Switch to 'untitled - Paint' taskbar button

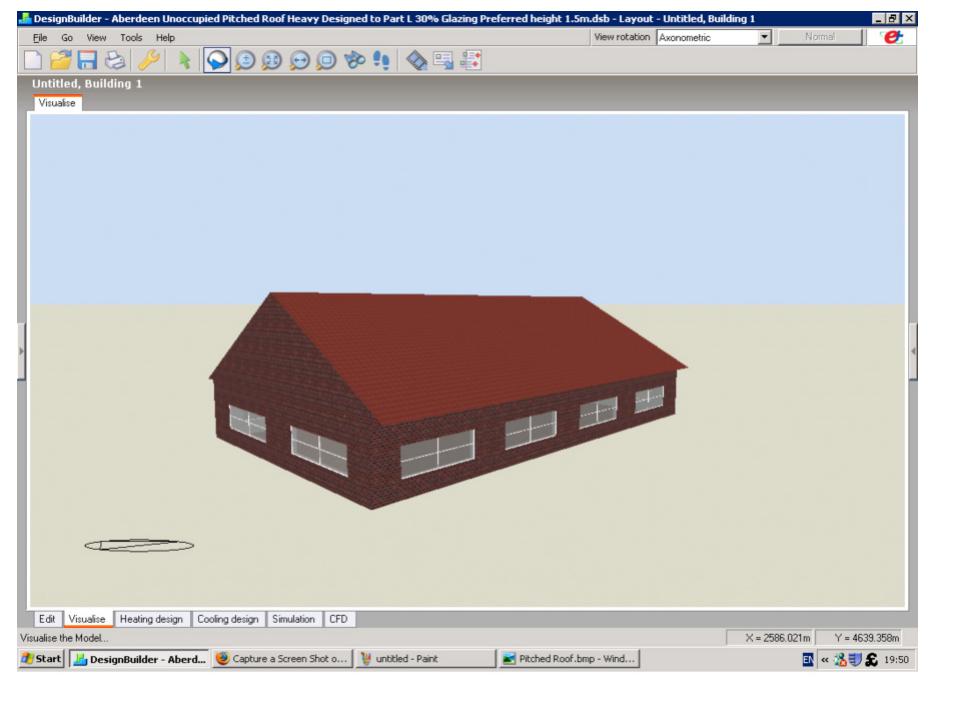(426, 659)
